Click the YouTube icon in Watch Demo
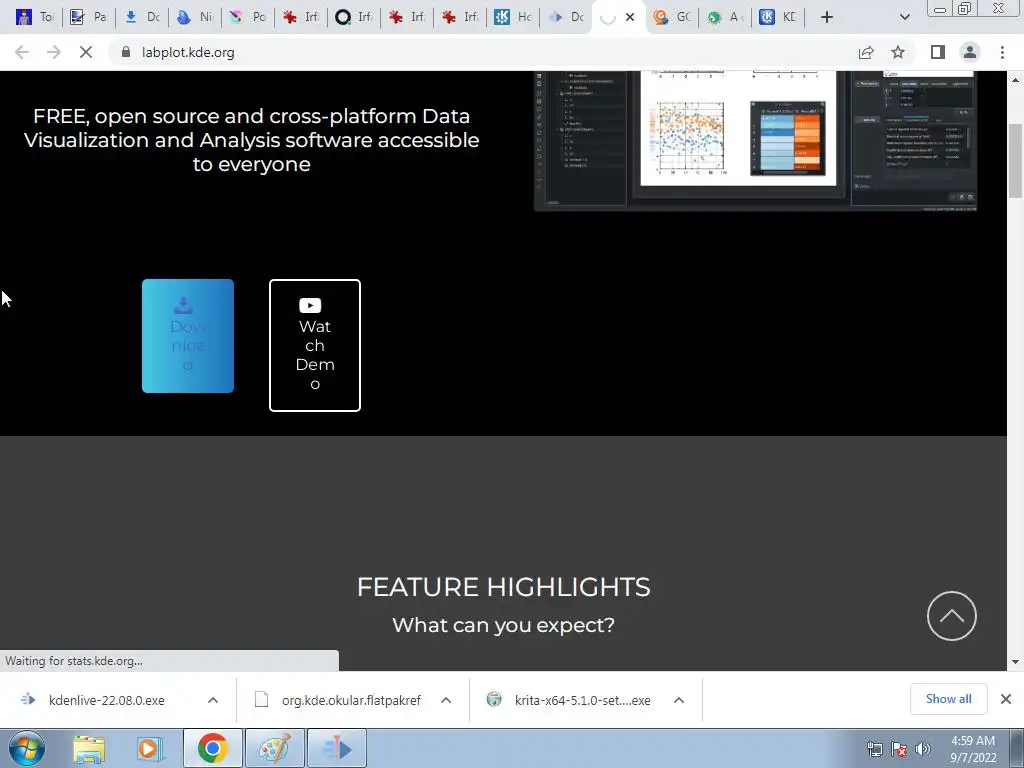This screenshot has height=768, width=1024. coord(310,306)
